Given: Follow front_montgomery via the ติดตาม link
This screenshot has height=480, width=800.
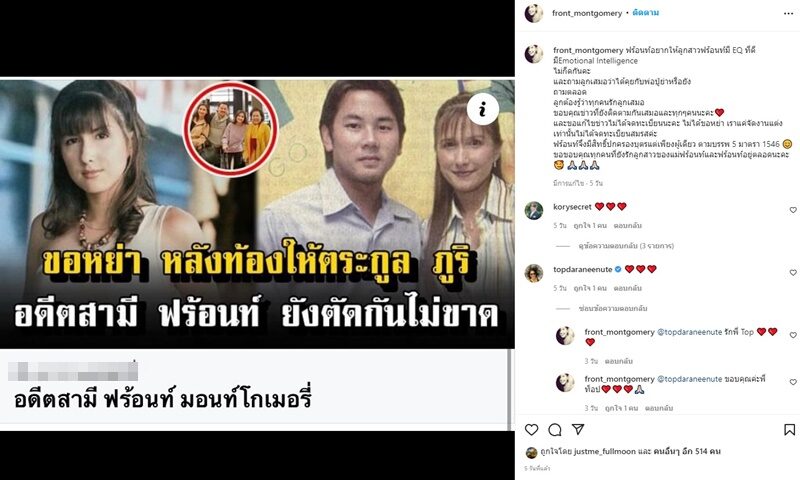Looking at the screenshot, I should [x=645, y=13].
